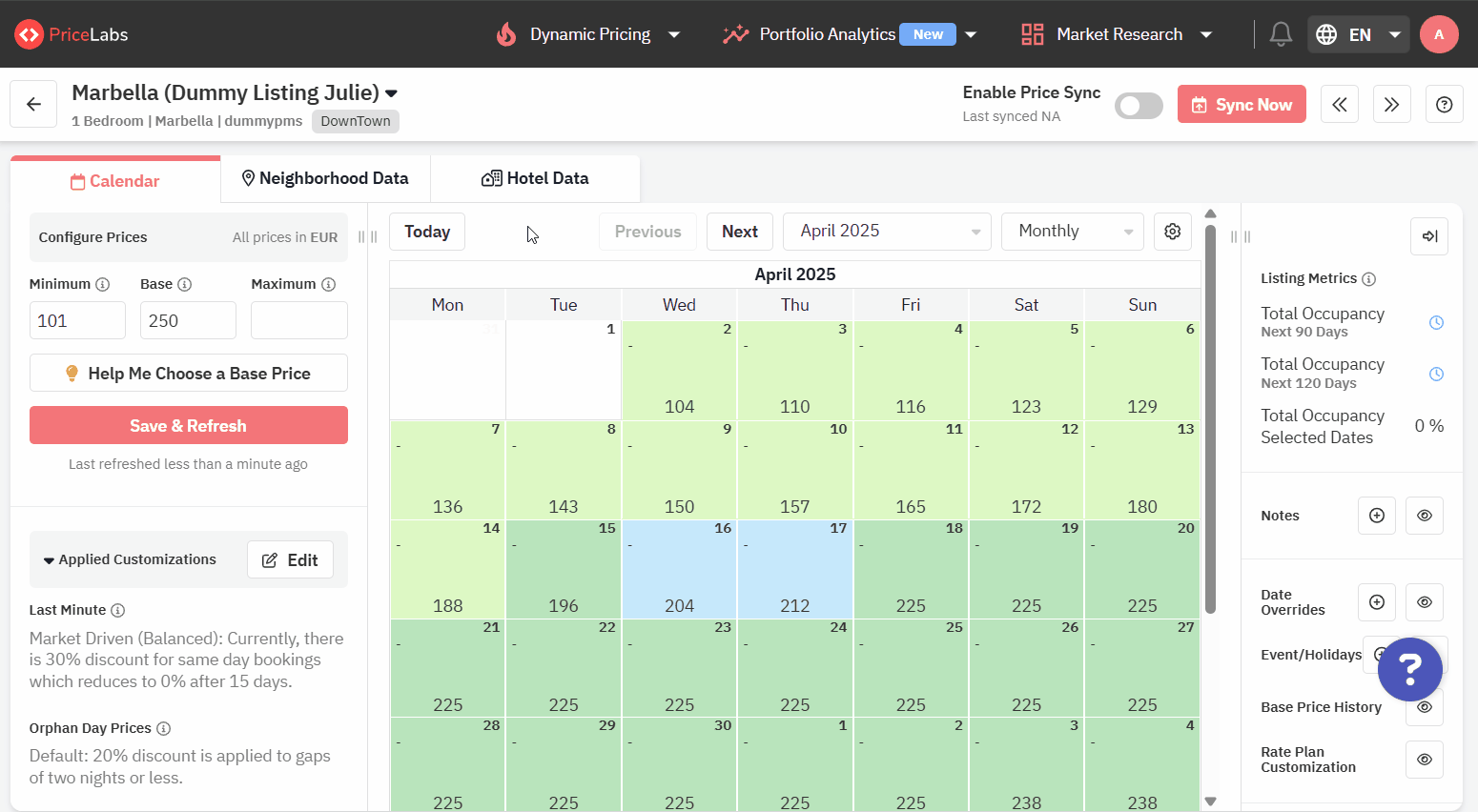Viewport: 1478px width, 812px height.
Task: Show Listing Metrics info tooltip
Action: tap(1369, 279)
